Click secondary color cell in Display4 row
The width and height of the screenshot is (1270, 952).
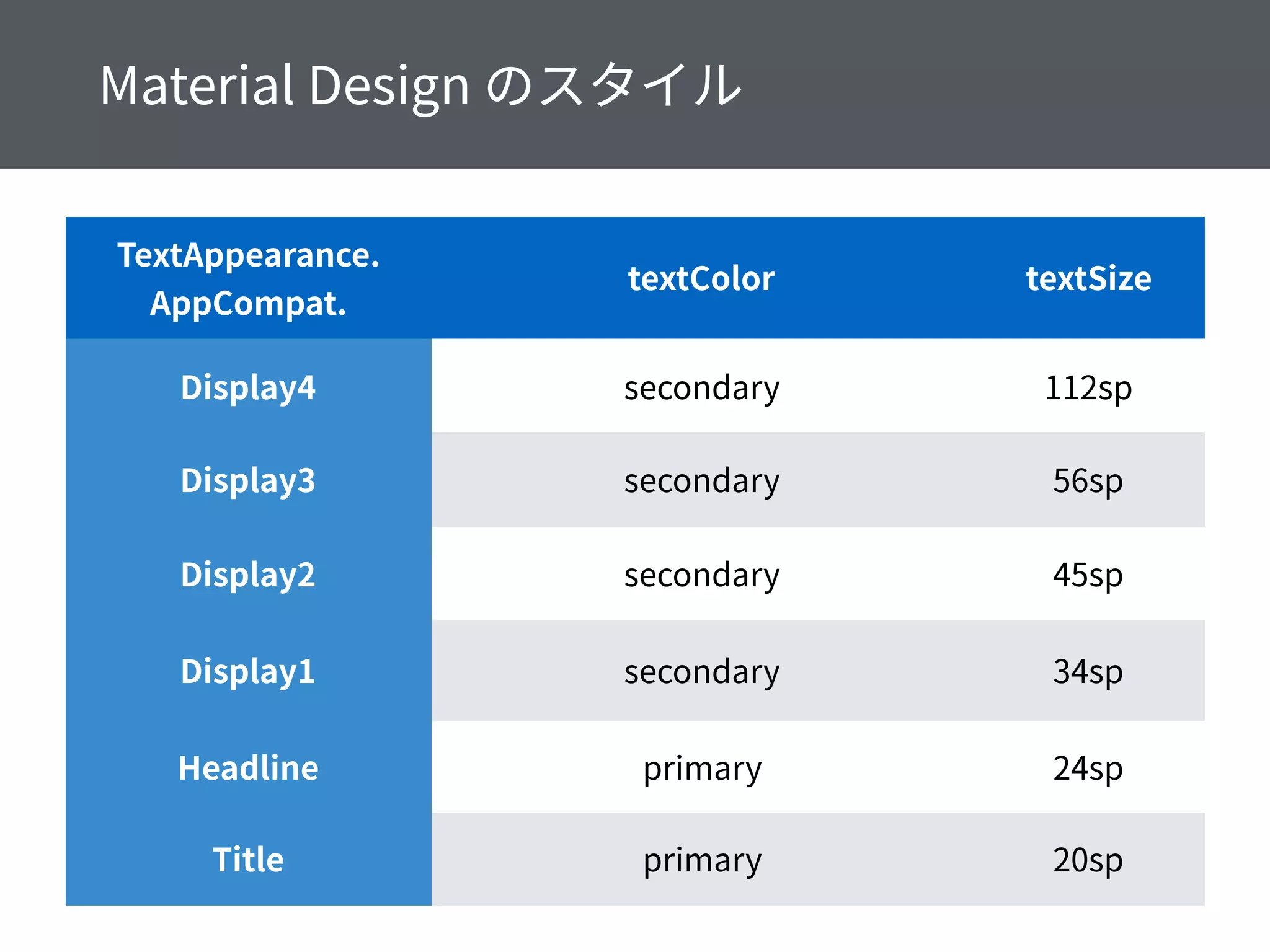[701, 387]
